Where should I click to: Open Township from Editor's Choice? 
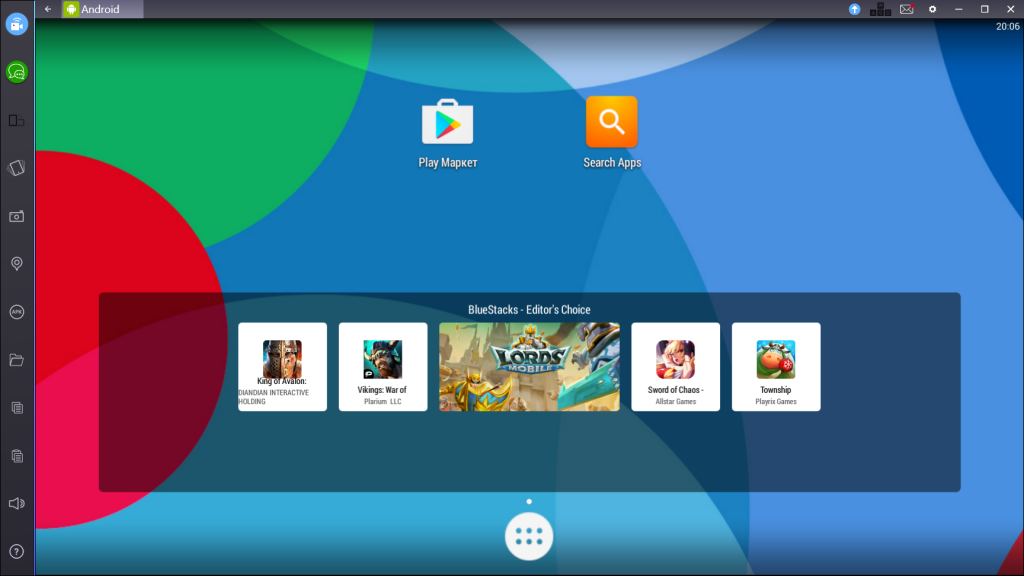(776, 367)
